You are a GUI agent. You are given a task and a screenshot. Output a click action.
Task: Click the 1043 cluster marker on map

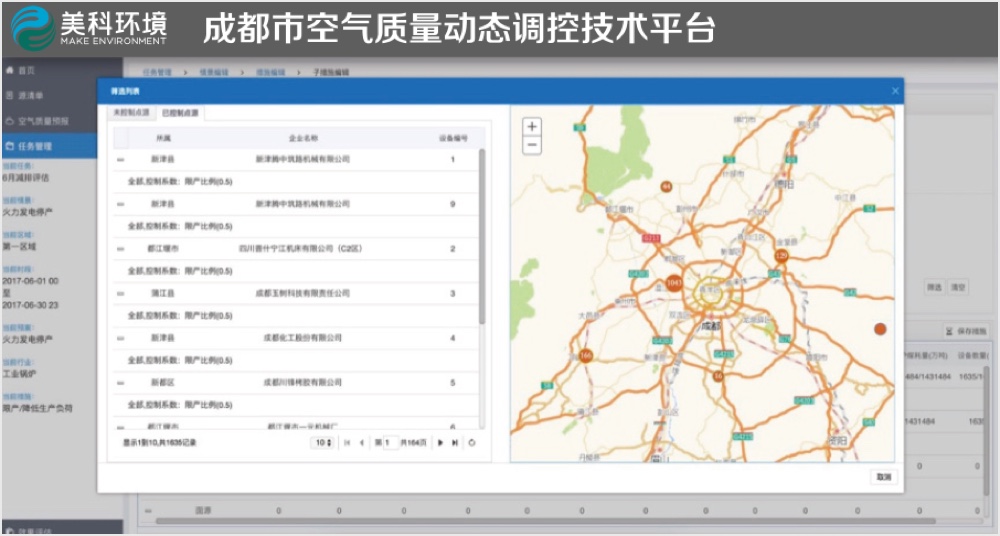(x=674, y=284)
